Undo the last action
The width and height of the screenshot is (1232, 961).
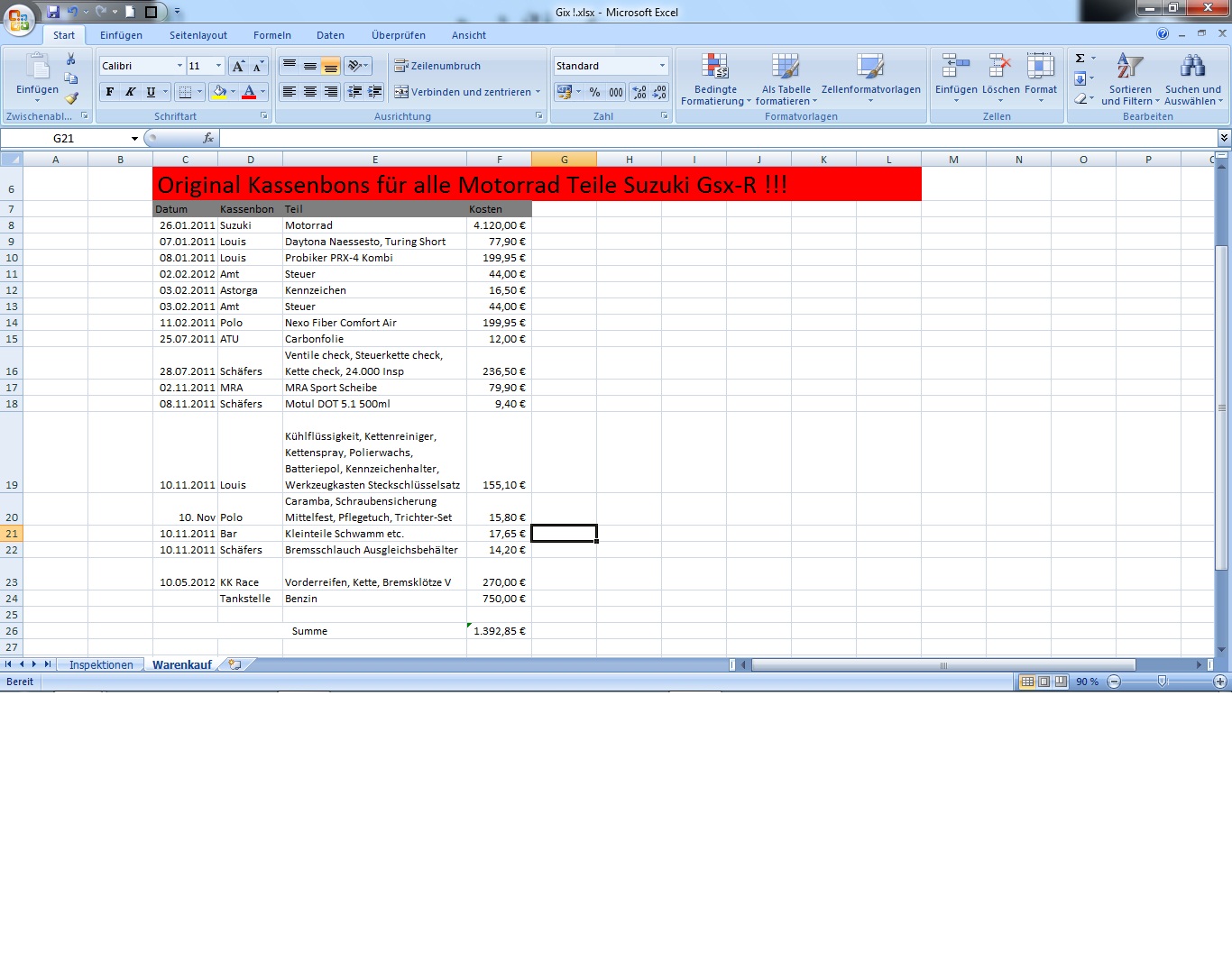click(x=73, y=12)
